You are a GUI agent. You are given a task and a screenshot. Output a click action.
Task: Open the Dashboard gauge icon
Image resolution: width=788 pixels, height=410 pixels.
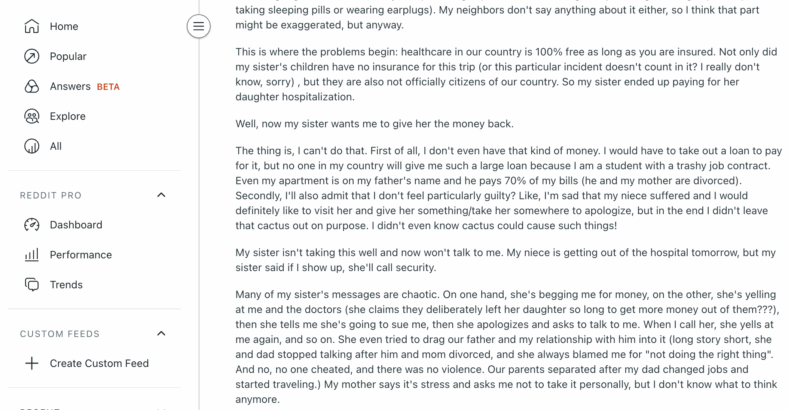(32, 225)
